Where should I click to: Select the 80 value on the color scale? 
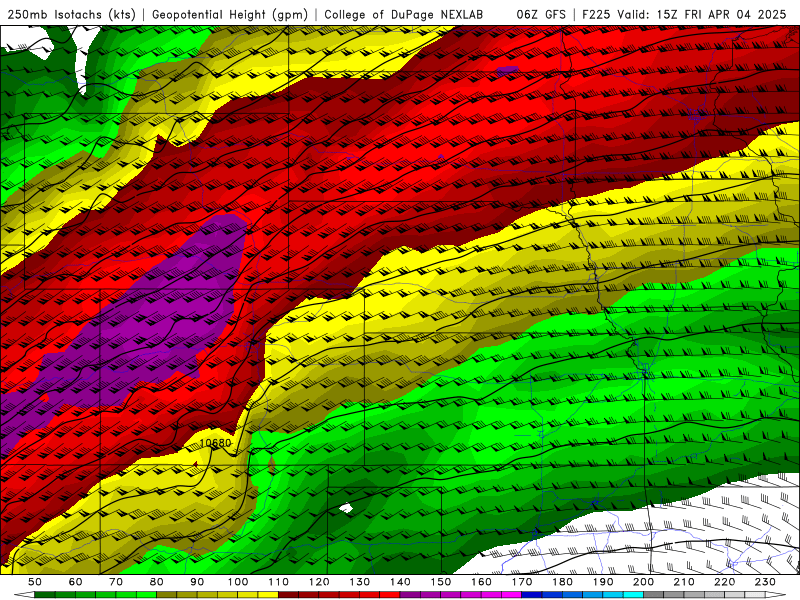click(157, 582)
